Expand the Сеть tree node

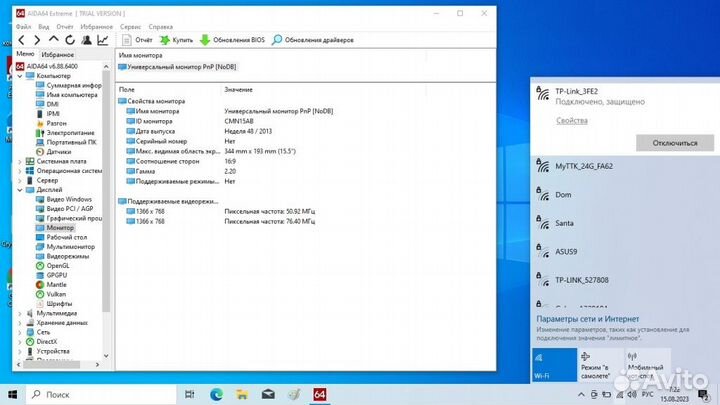20,332
